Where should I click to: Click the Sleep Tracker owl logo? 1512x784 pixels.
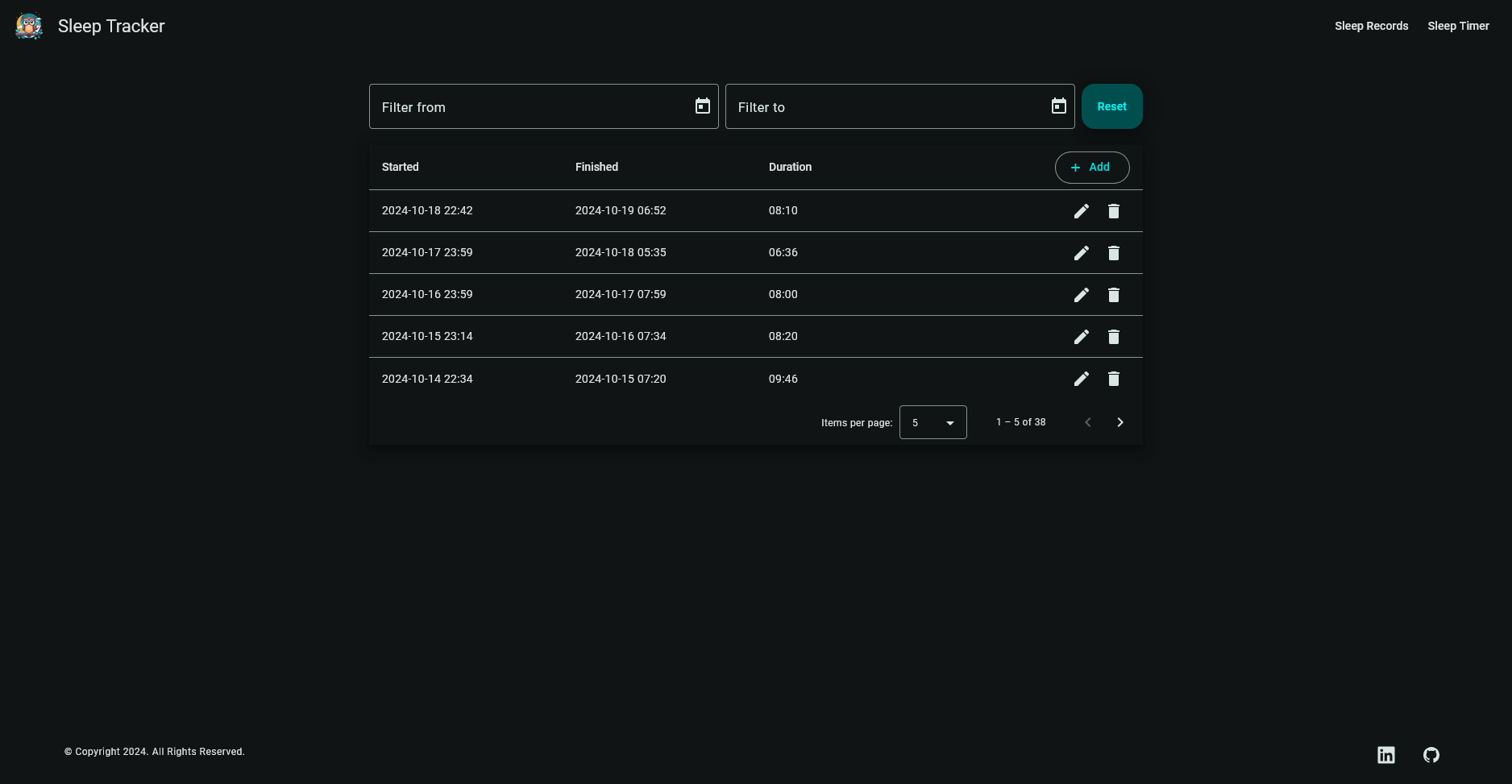coord(29,26)
